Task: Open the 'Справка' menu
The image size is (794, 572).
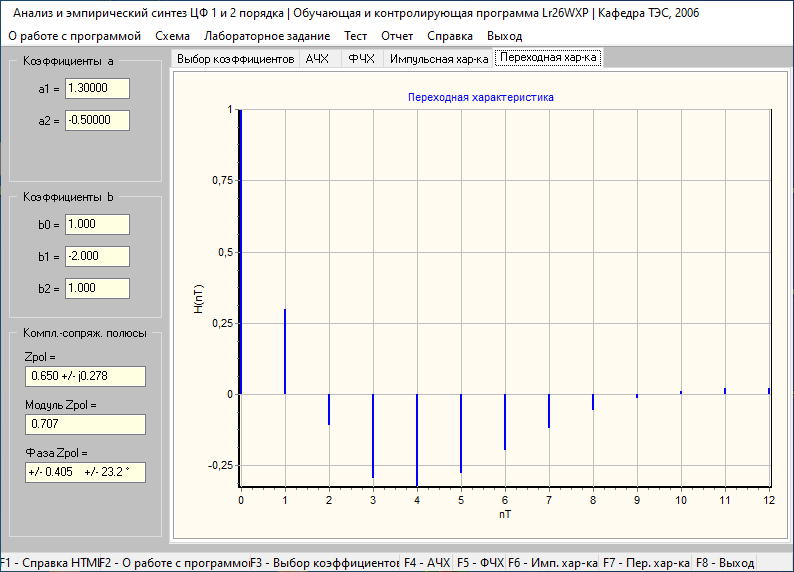Action: (450, 36)
